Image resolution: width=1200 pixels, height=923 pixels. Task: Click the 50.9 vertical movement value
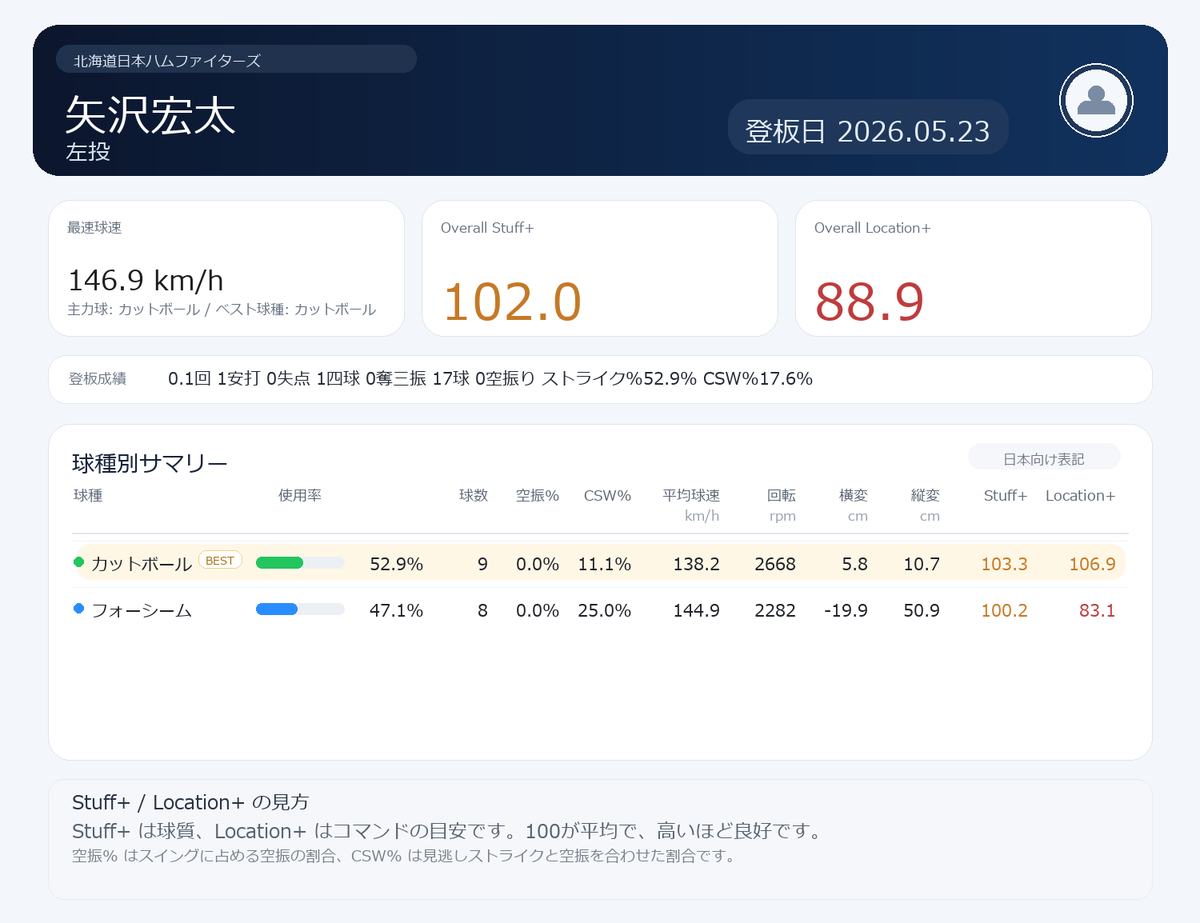click(922, 610)
